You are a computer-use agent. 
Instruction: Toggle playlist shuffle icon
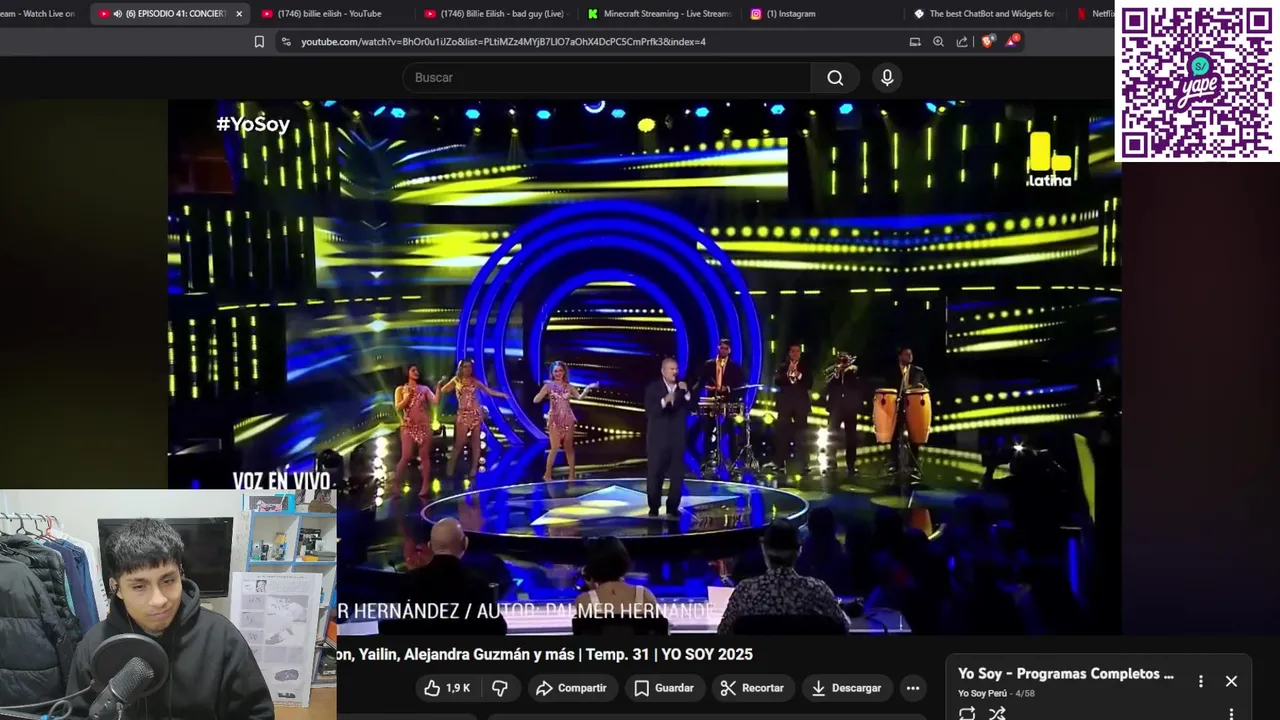997,713
